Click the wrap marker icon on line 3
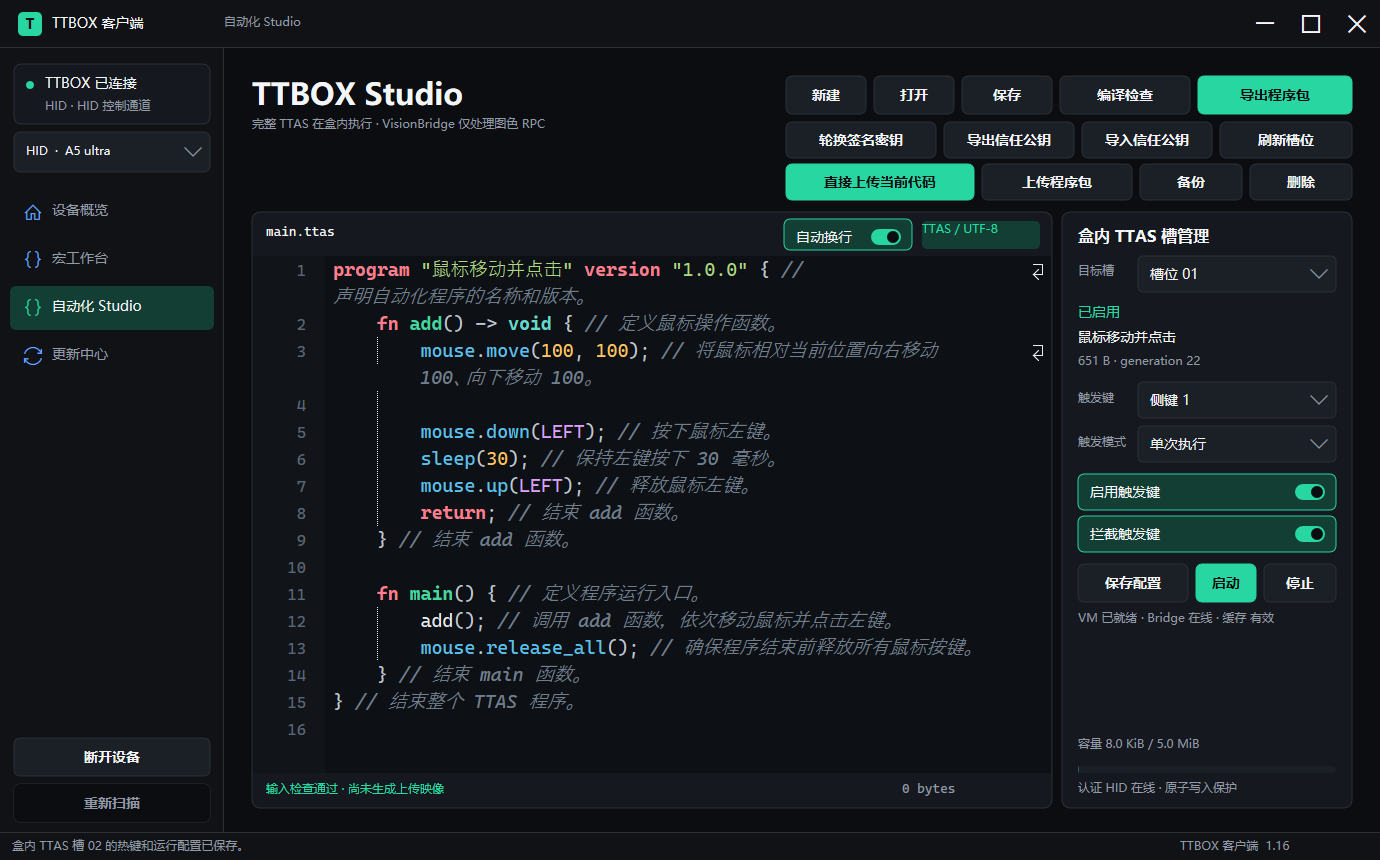 [1038, 352]
